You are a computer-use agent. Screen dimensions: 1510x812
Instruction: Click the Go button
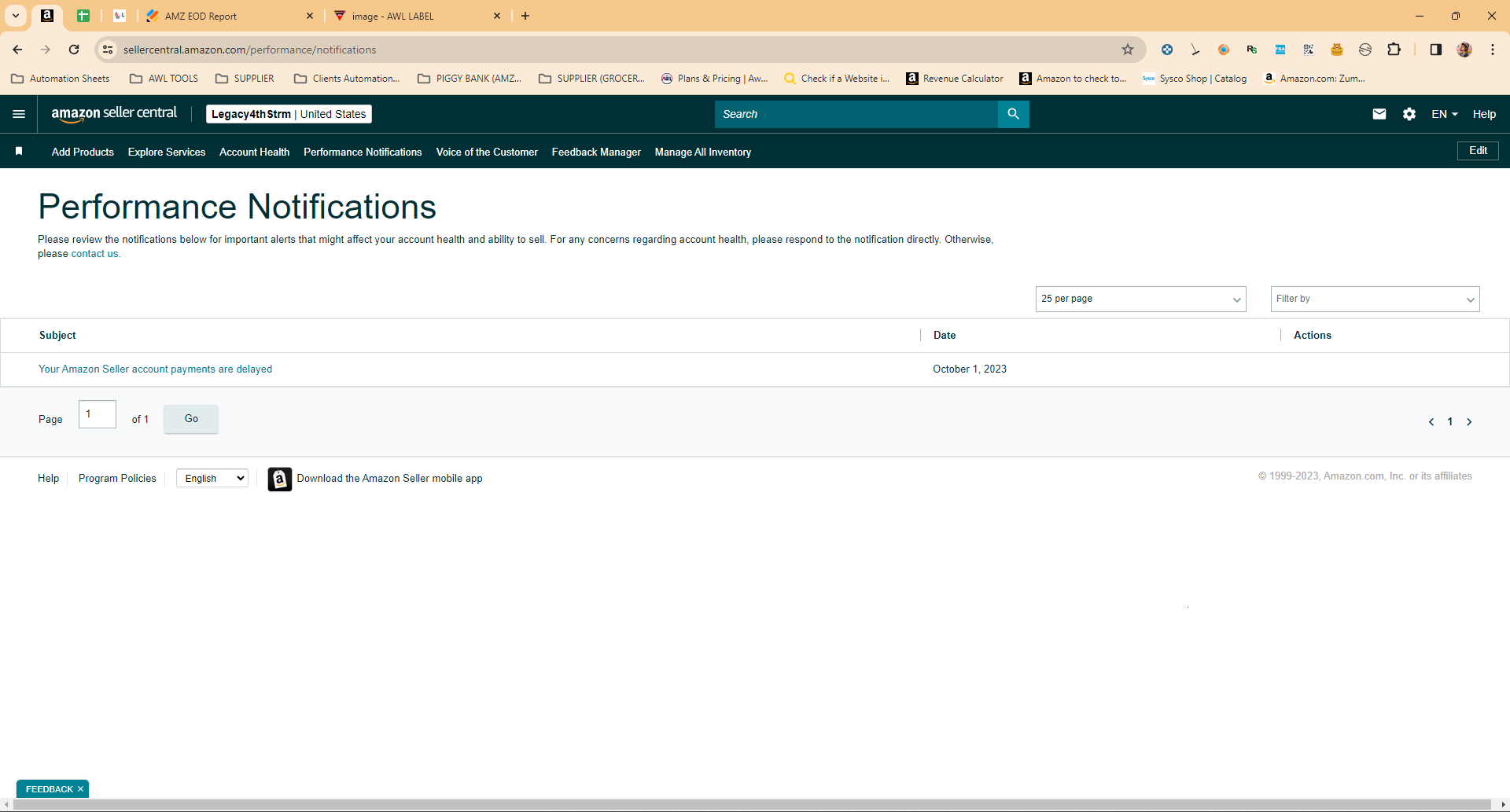pos(191,419)
